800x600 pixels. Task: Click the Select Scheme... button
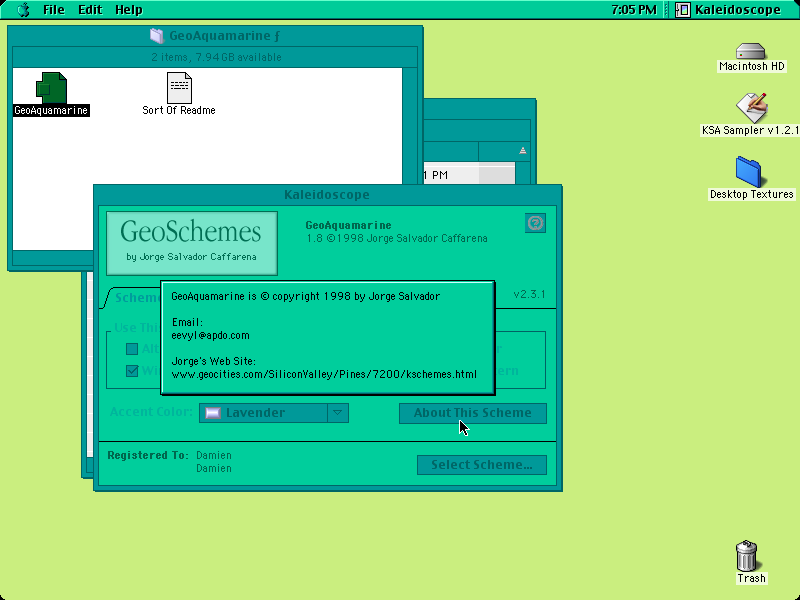tap(482, 465)
